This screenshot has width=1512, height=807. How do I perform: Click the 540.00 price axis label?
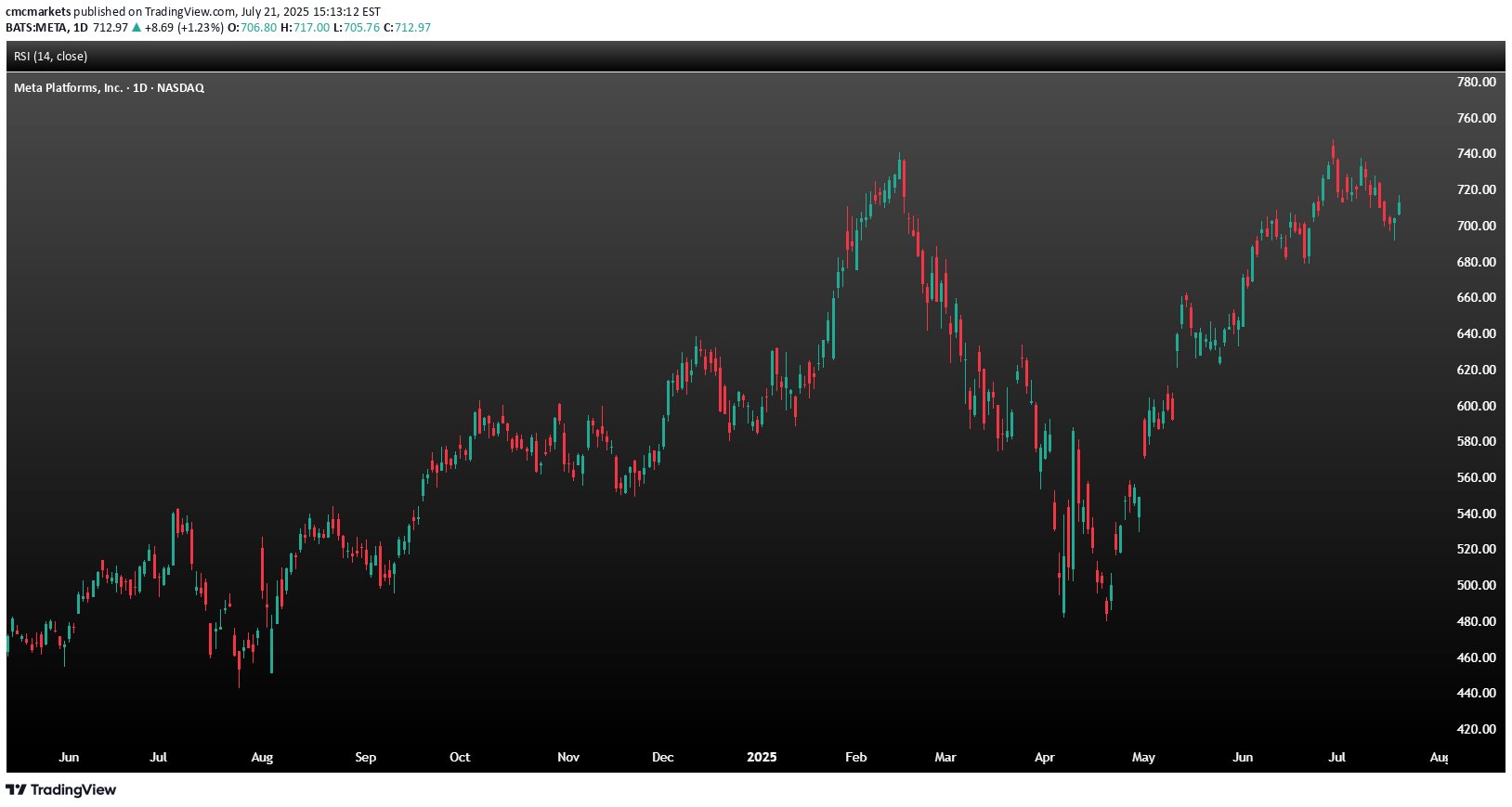1477,514
